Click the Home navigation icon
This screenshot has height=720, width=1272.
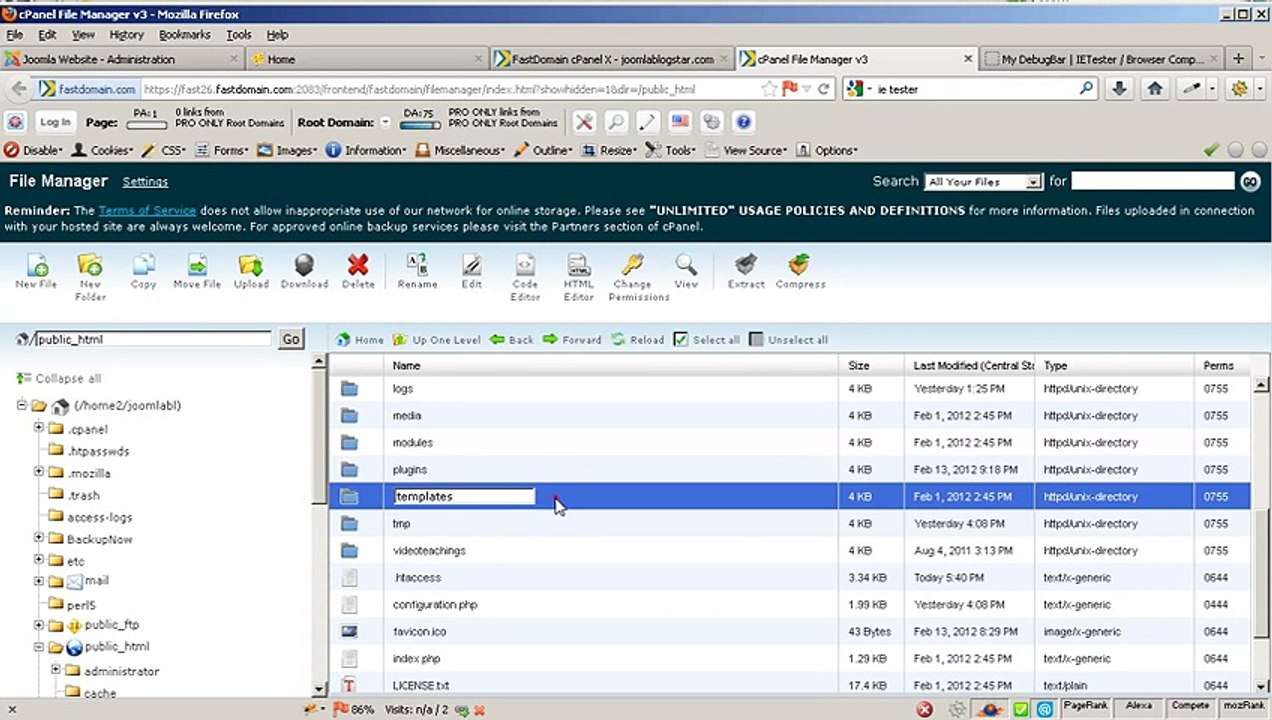pos(343,340)
